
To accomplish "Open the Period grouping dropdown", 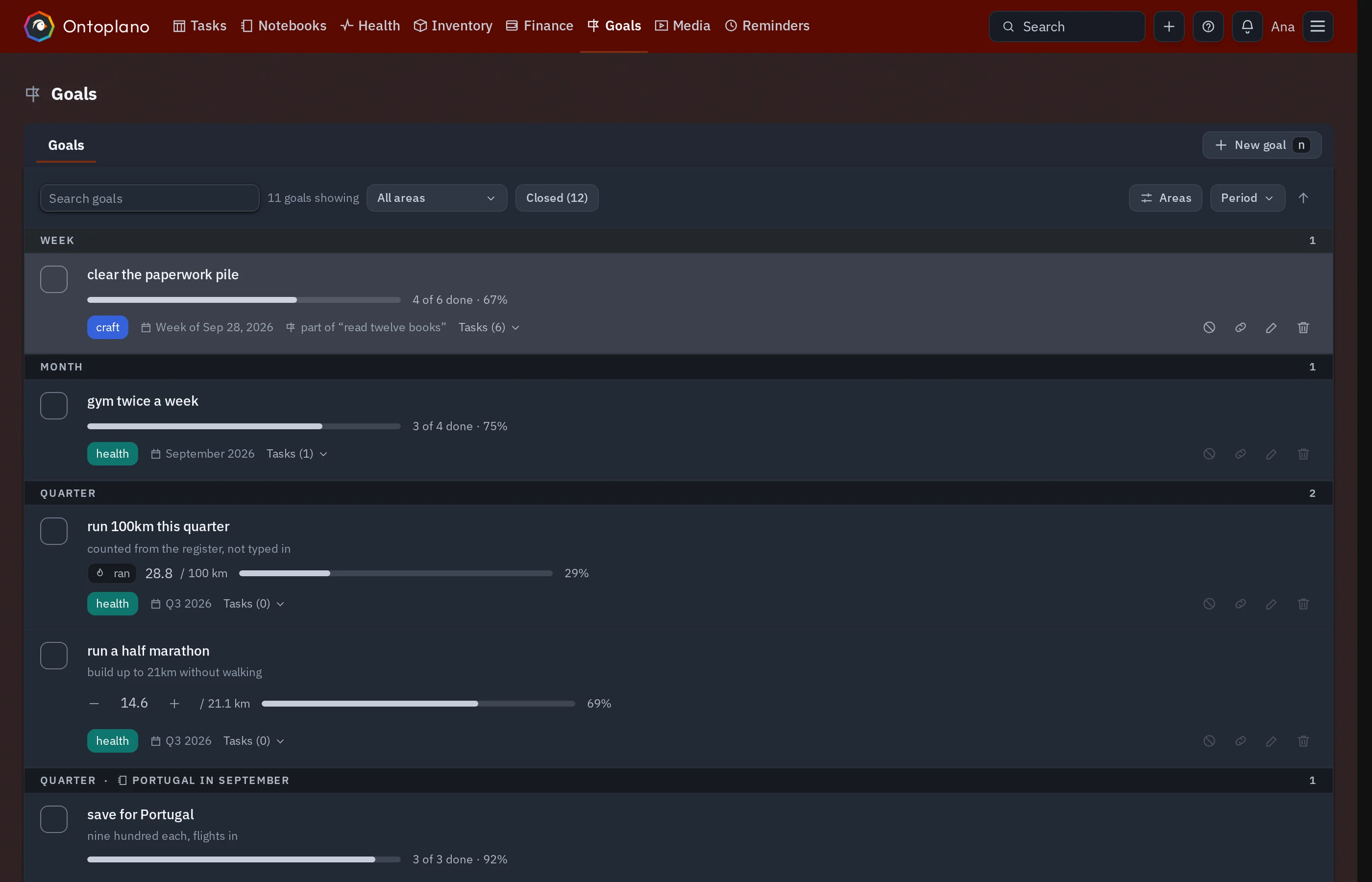I will pos(1247,198).
